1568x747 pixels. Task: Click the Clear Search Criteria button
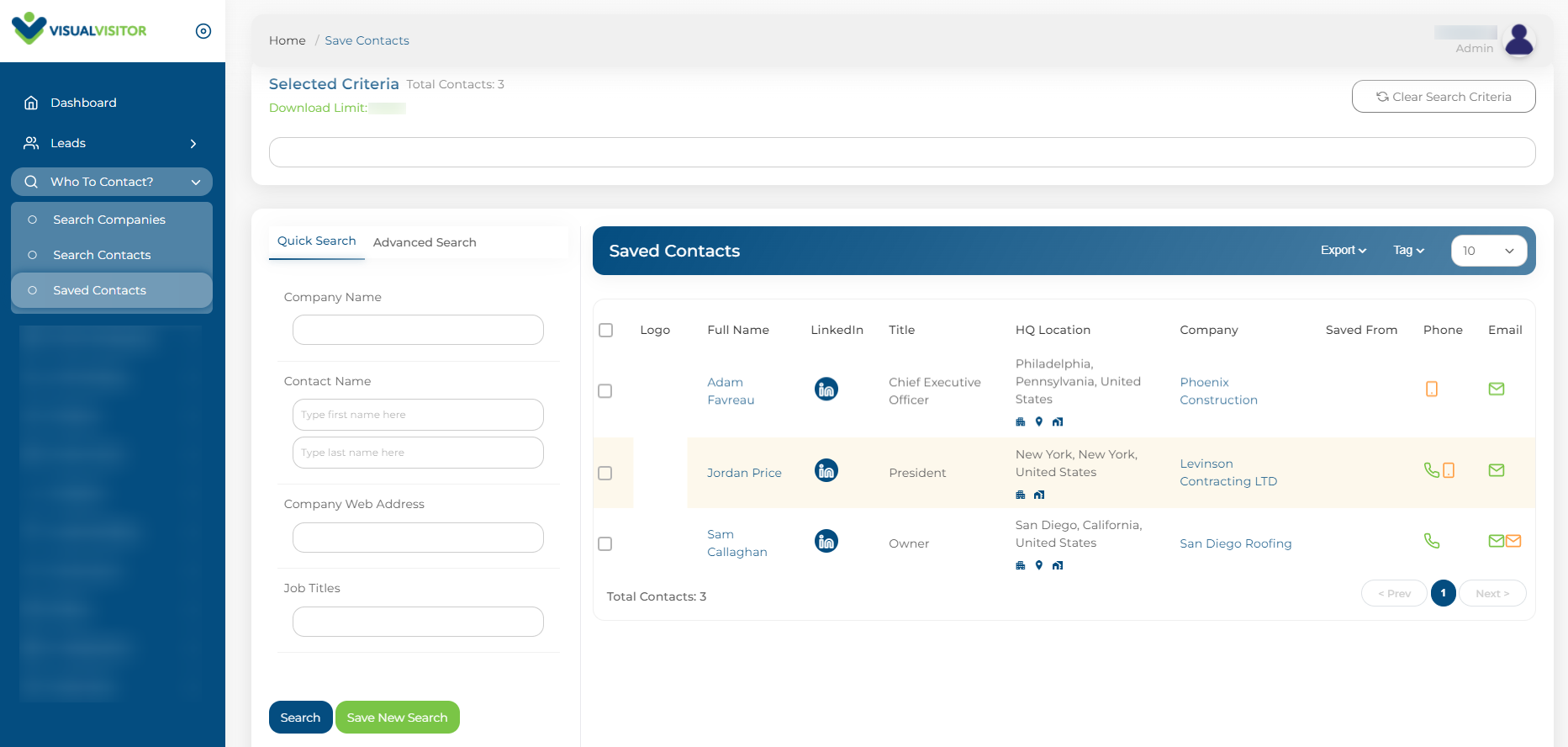pyautogui.click(x=1444, y=97)
